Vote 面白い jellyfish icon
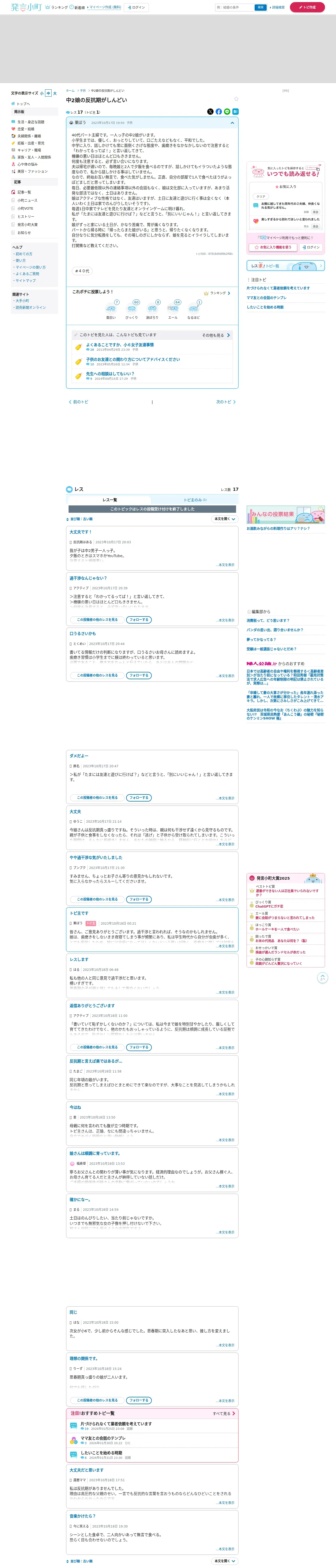This screenshot has width=336, height=1568. click(x=111, y=309)
